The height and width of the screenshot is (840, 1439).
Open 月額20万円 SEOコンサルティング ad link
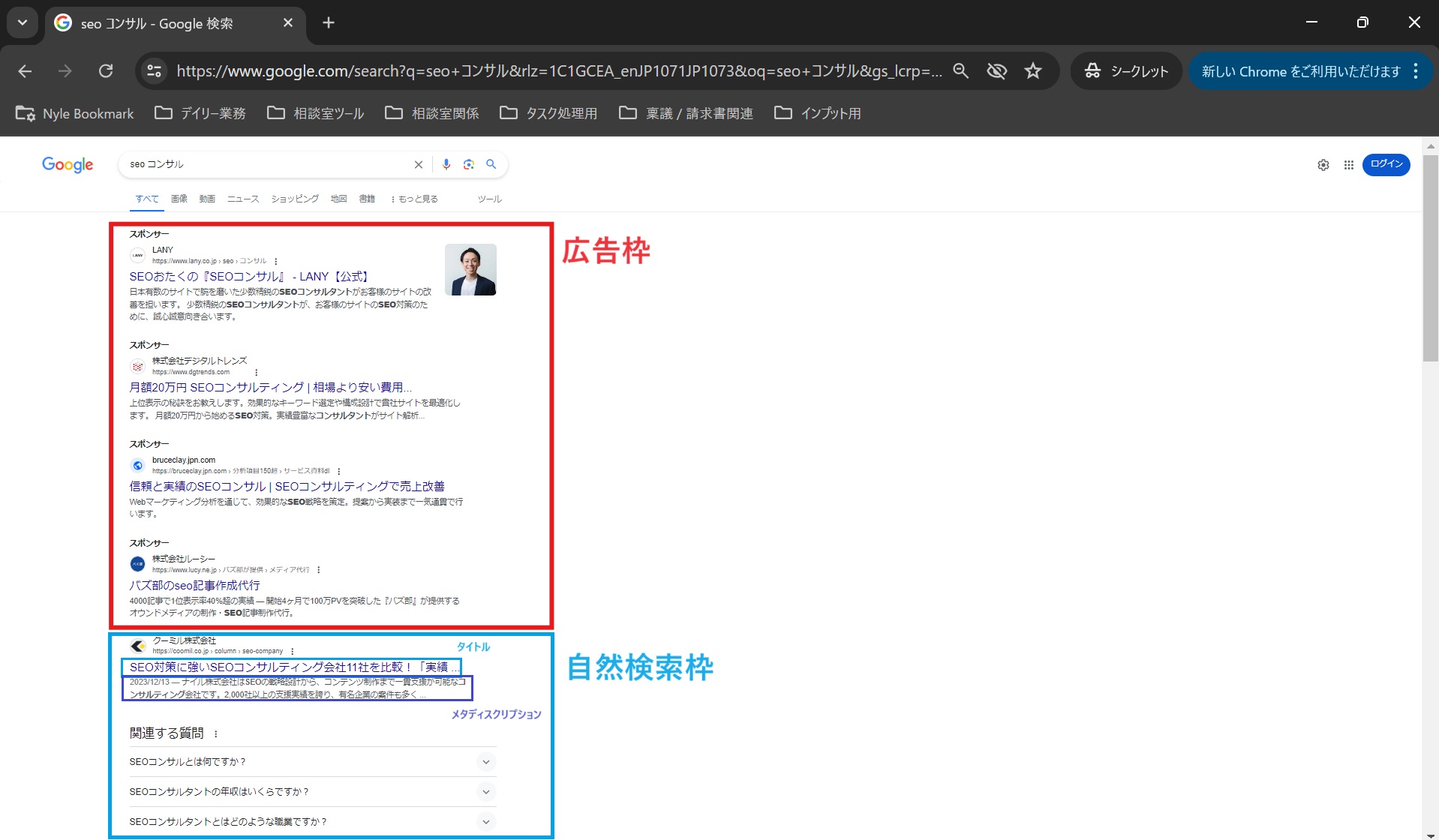pyautogui.click(x=271, y=388)
